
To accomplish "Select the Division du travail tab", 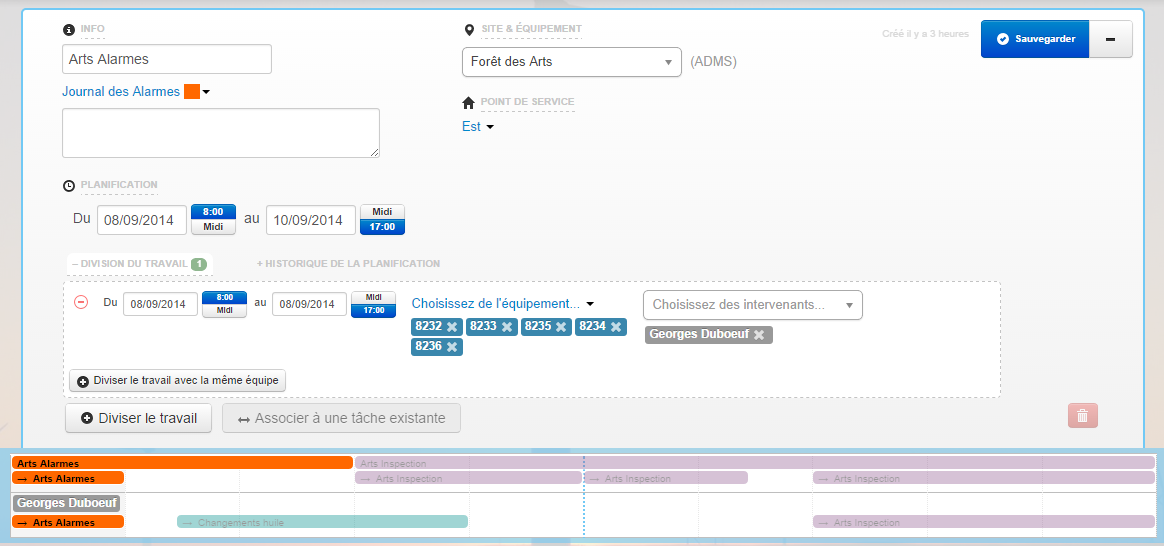I will (x=138, y=264).
